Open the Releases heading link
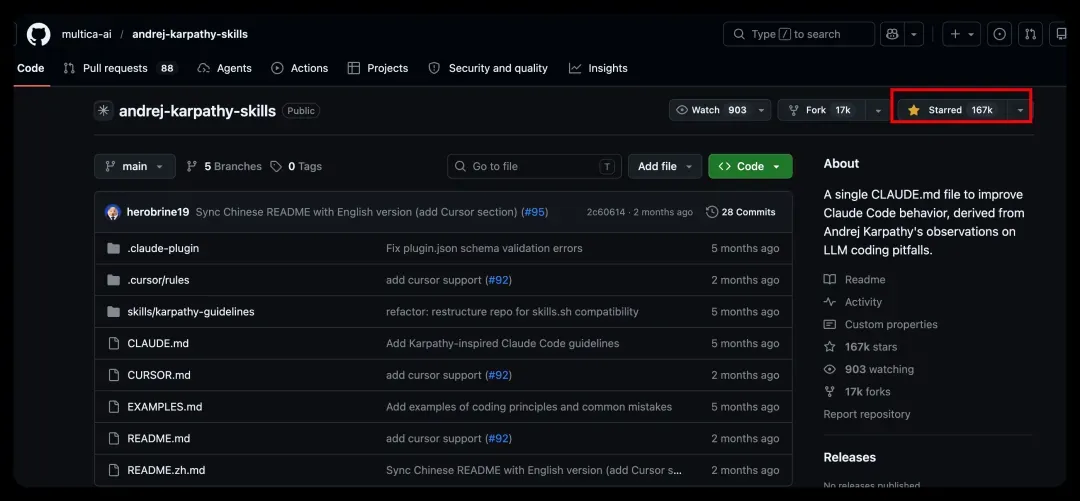 pos(850,458)
